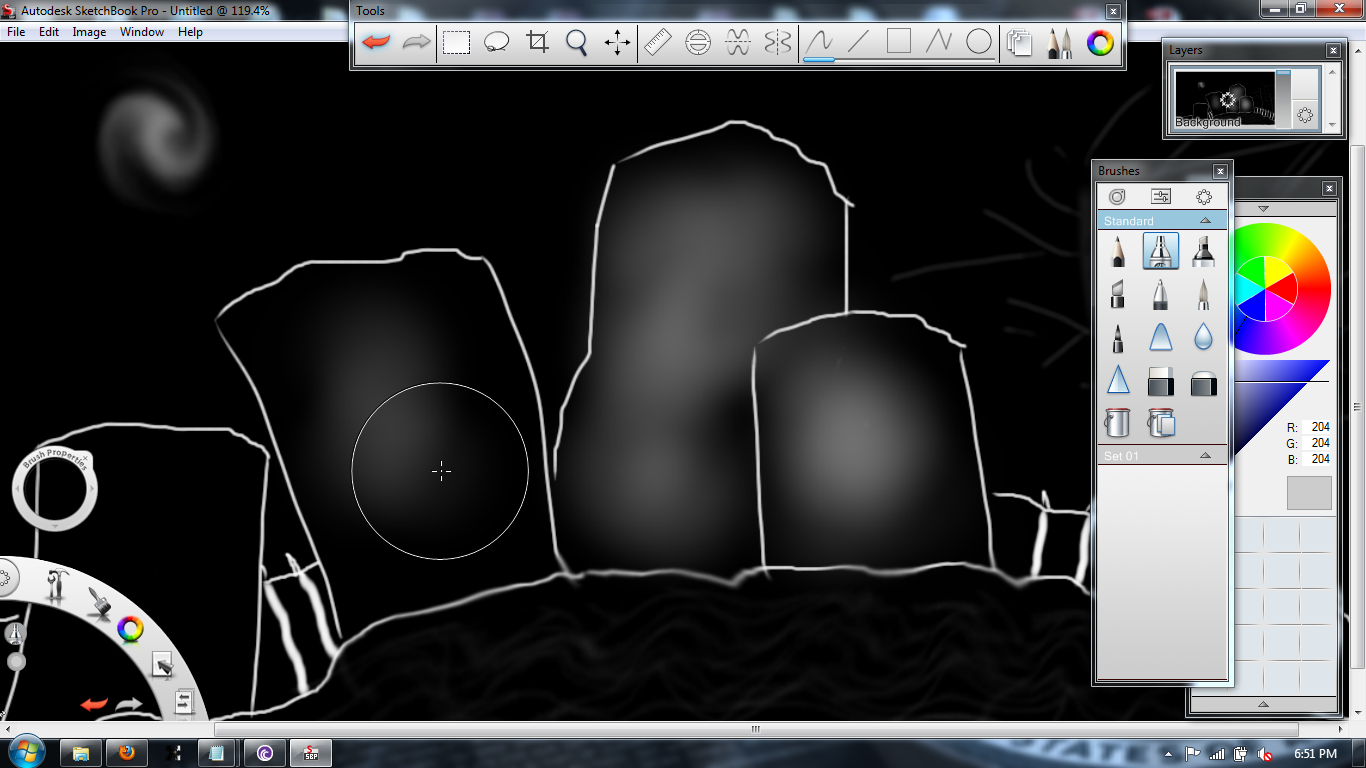Pick the fine Paintbrush
Image resolution: width=1366 pixels, height=768 pixels.
[1203, 294]
